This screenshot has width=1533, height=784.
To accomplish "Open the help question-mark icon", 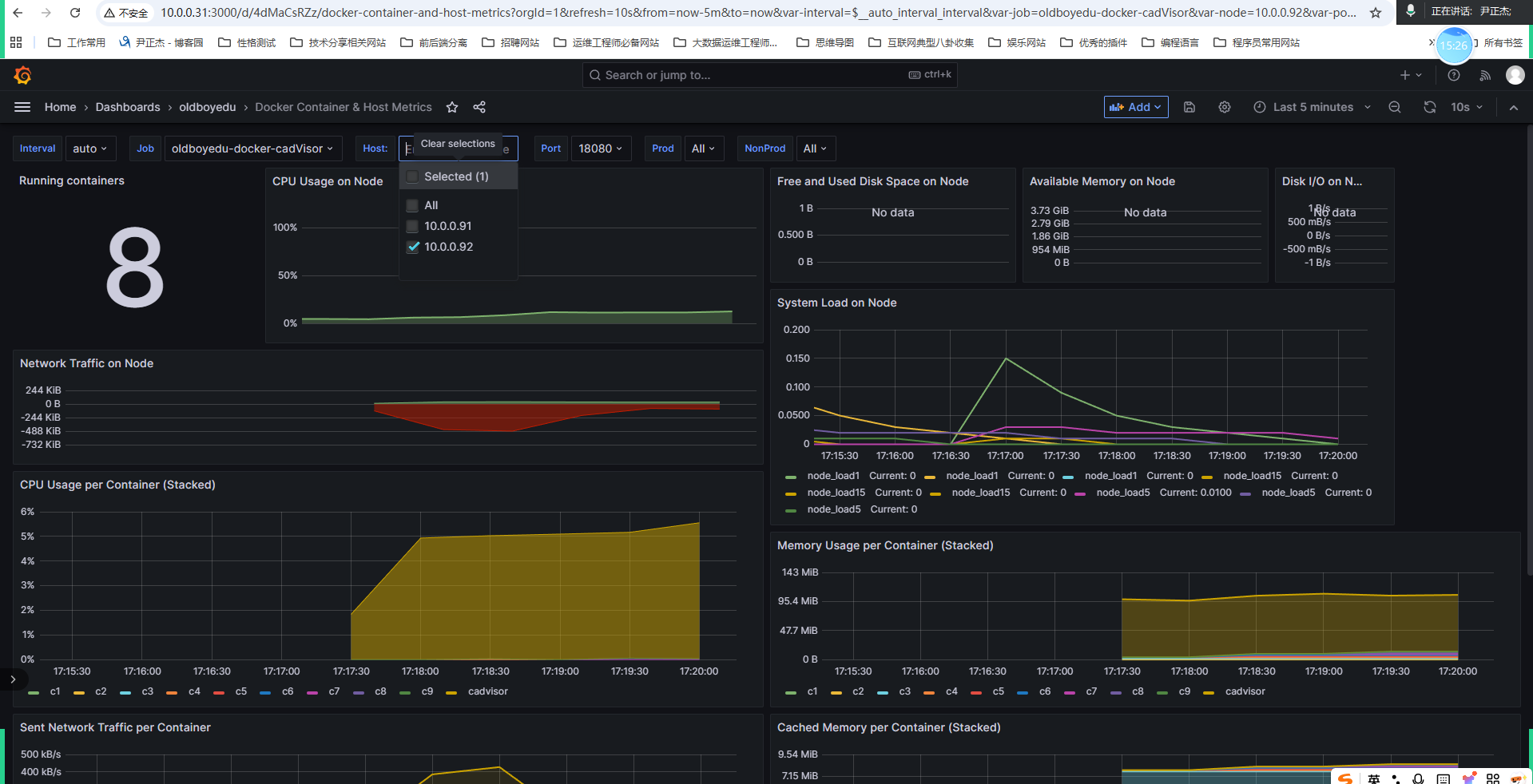I will (x=1454, y=75).
